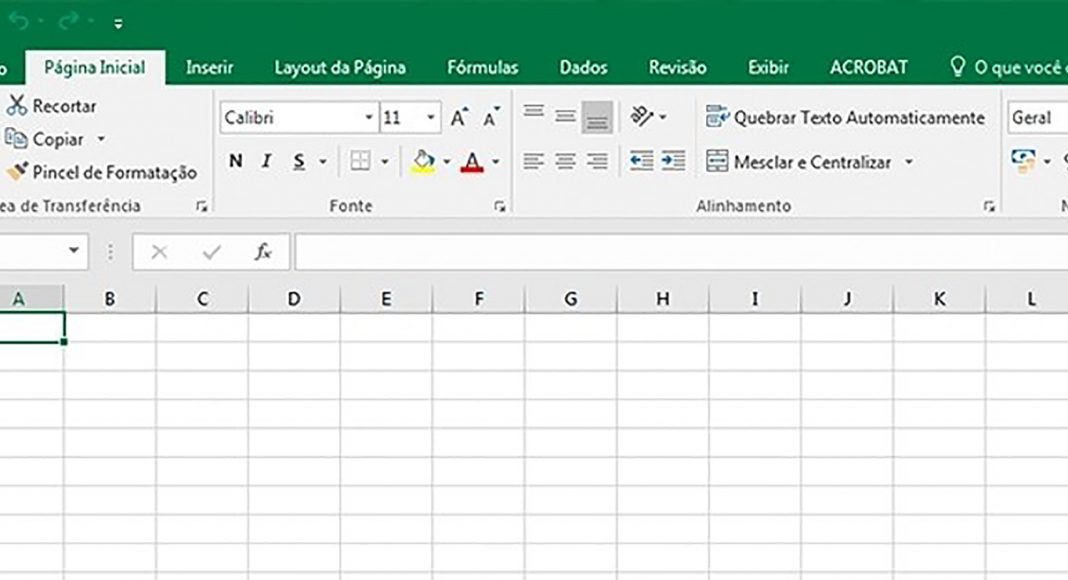Switch to the Fórmulas tab
Viewport: 1068px width, 580px height.
point(482,68)
